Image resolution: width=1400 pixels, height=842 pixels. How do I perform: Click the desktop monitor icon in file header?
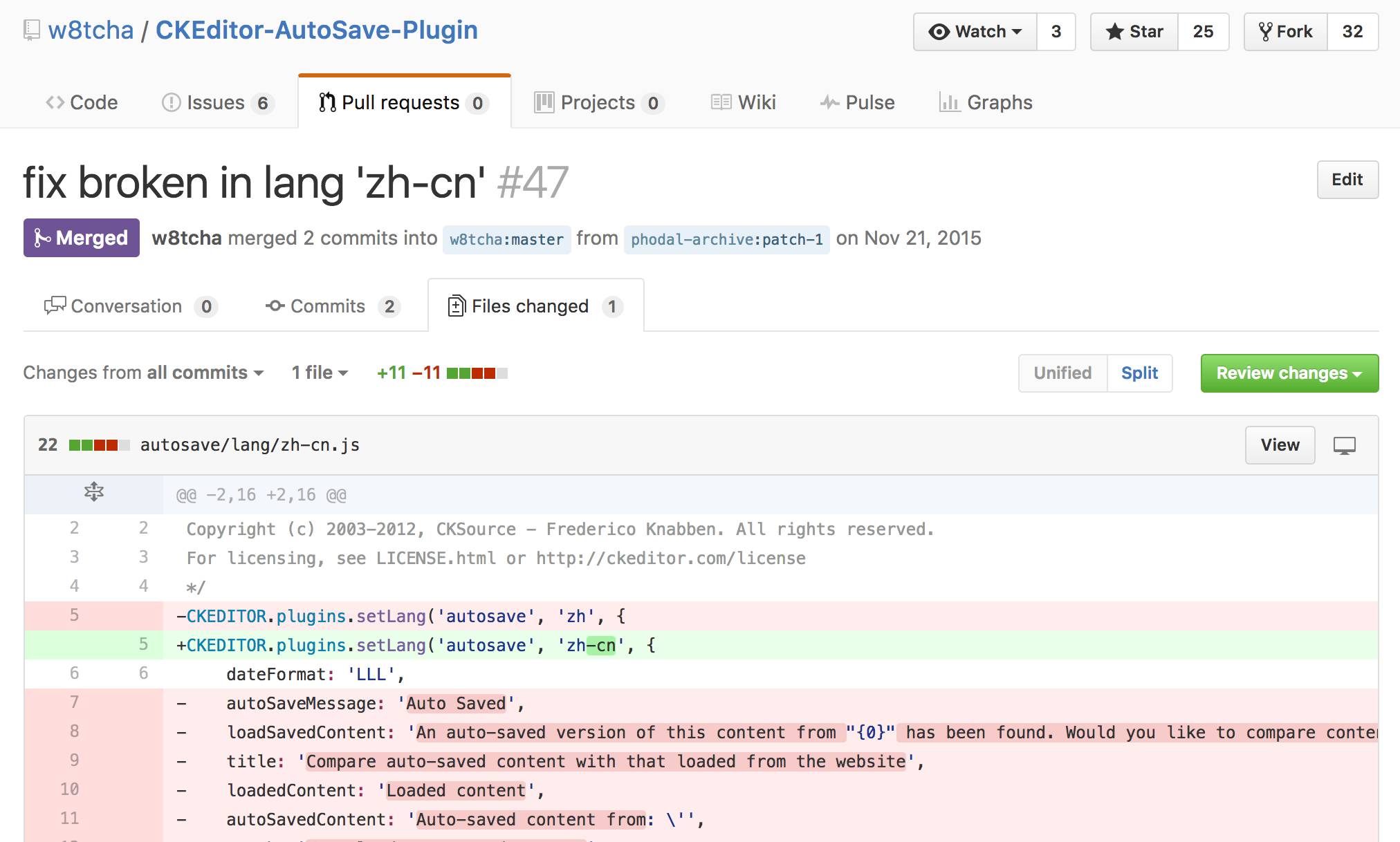click(1344, 445)
